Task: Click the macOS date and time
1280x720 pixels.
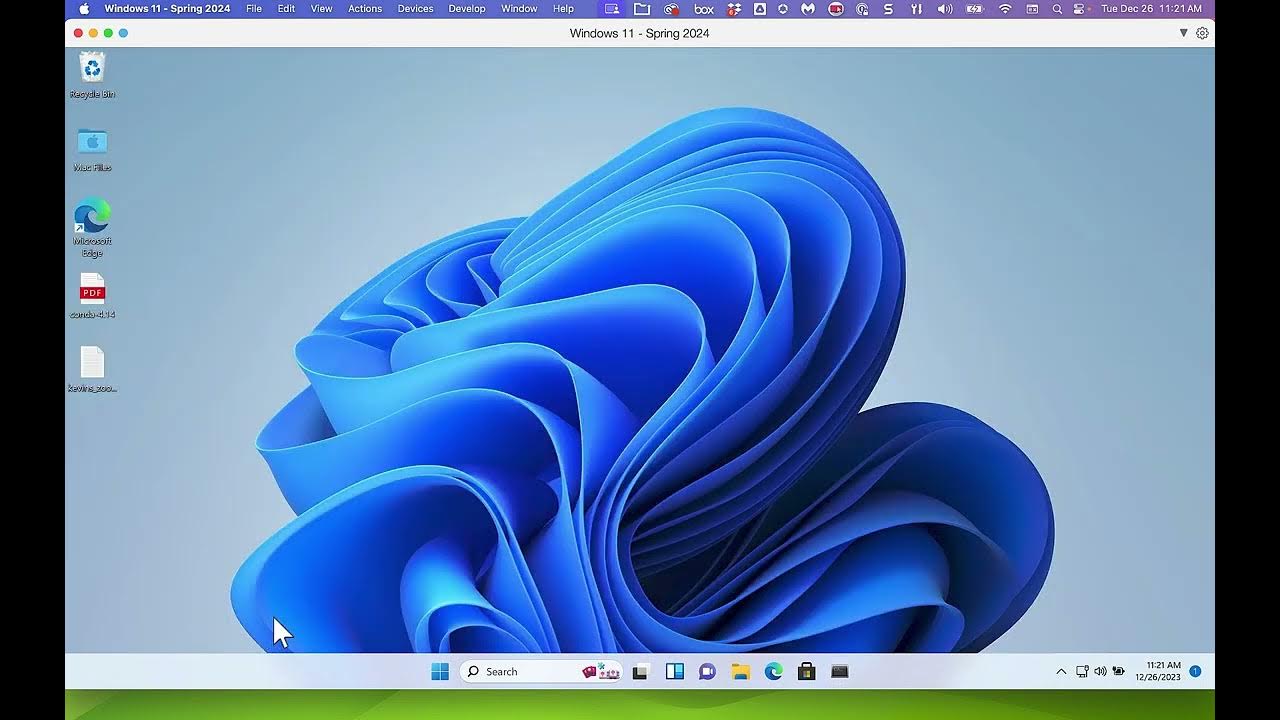Action: click(x=1151, y=9)
